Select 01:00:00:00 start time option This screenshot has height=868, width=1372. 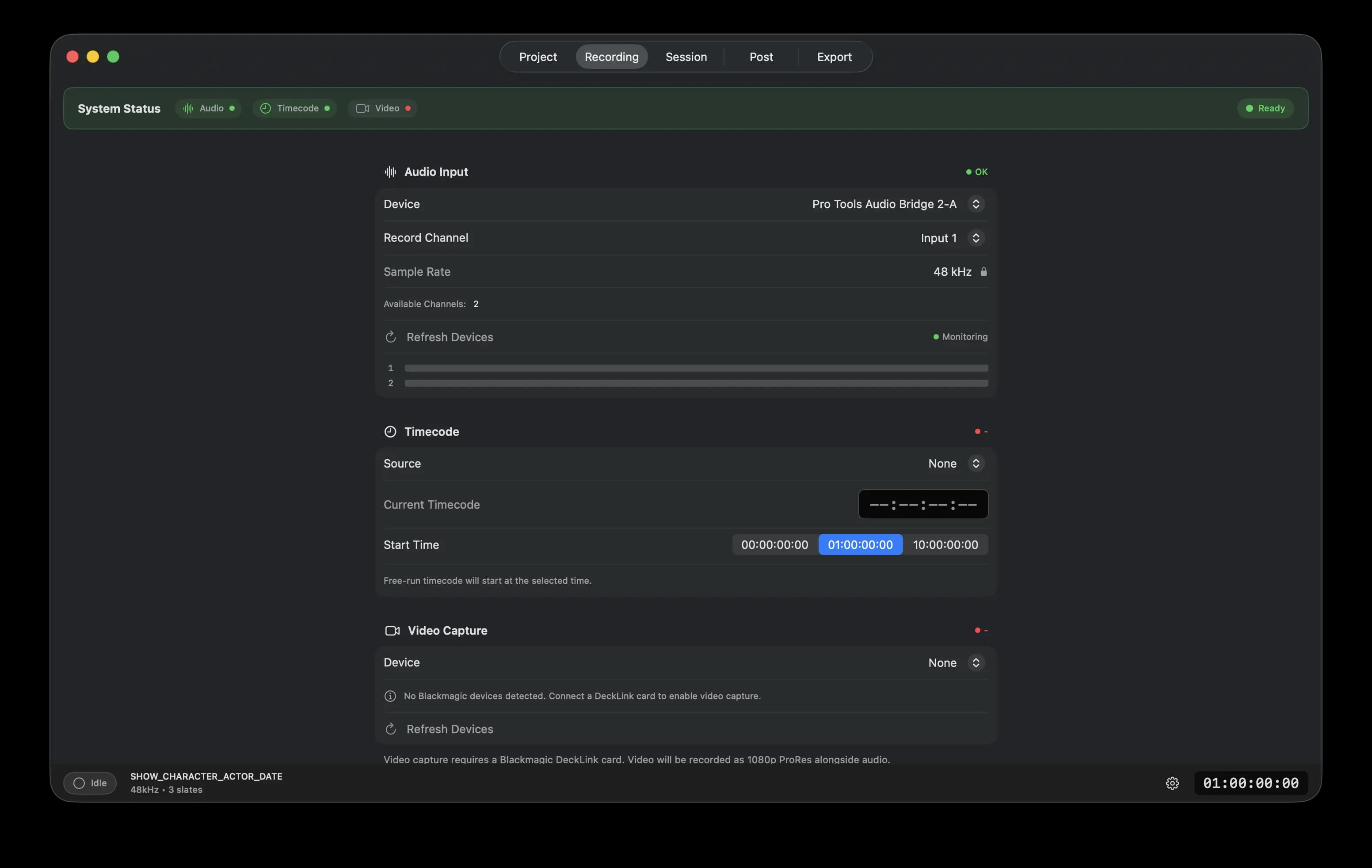point(860,544)
